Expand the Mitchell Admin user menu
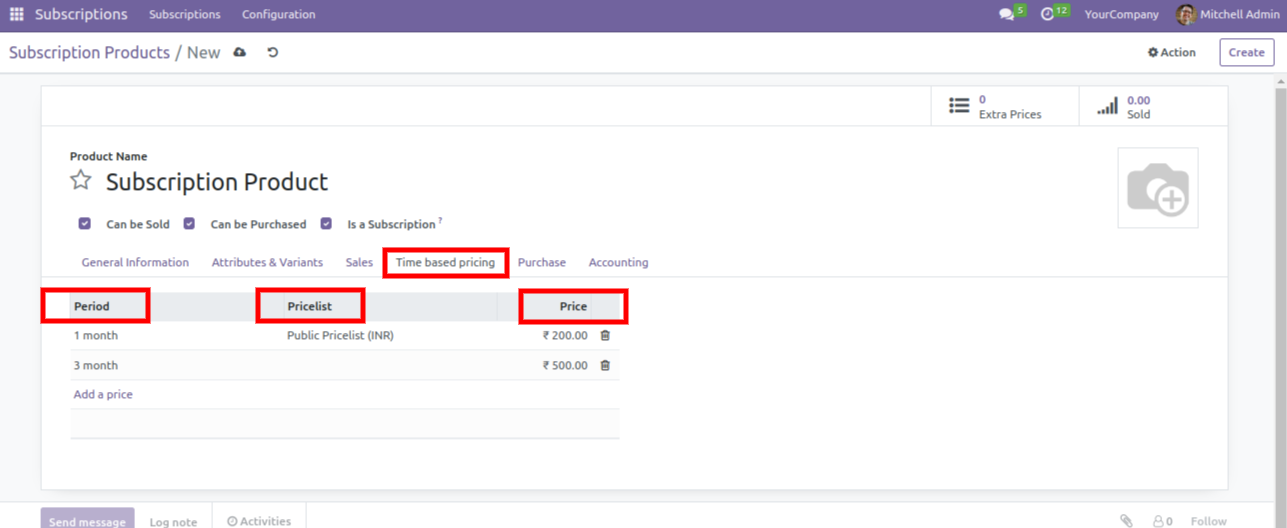Viewport: 1287px width, 528px height. [x=1228, y=15]
